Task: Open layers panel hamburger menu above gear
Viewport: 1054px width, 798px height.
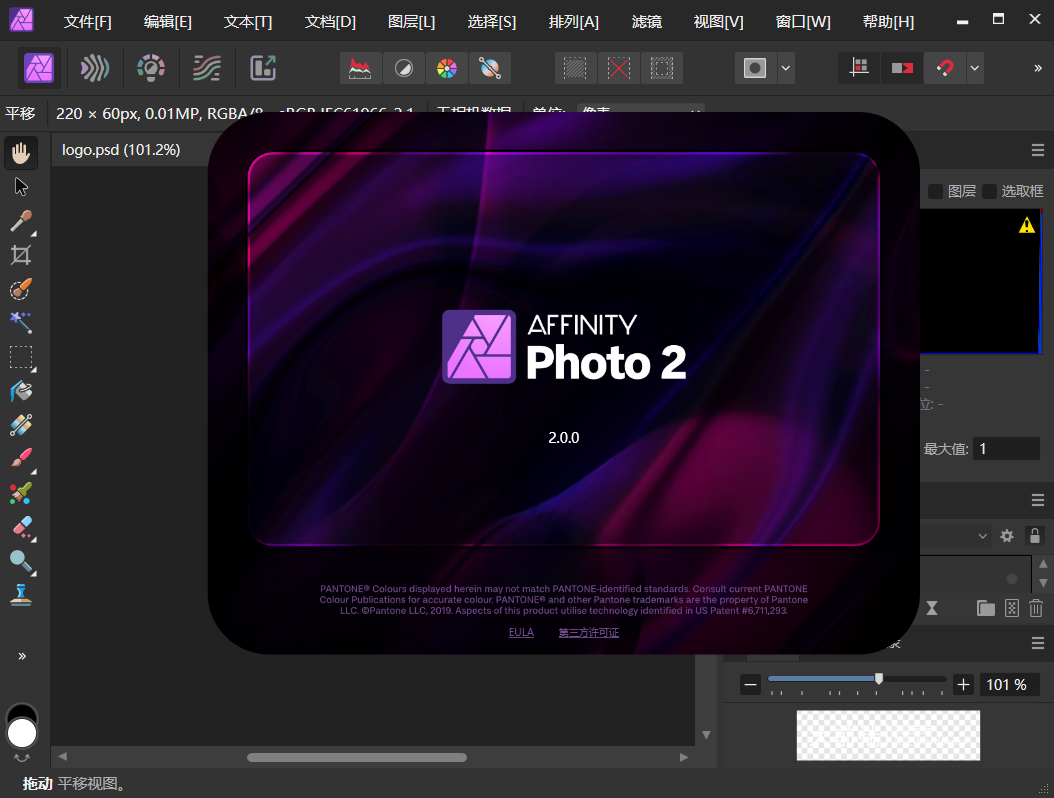Action: (x=1038, y=500)
